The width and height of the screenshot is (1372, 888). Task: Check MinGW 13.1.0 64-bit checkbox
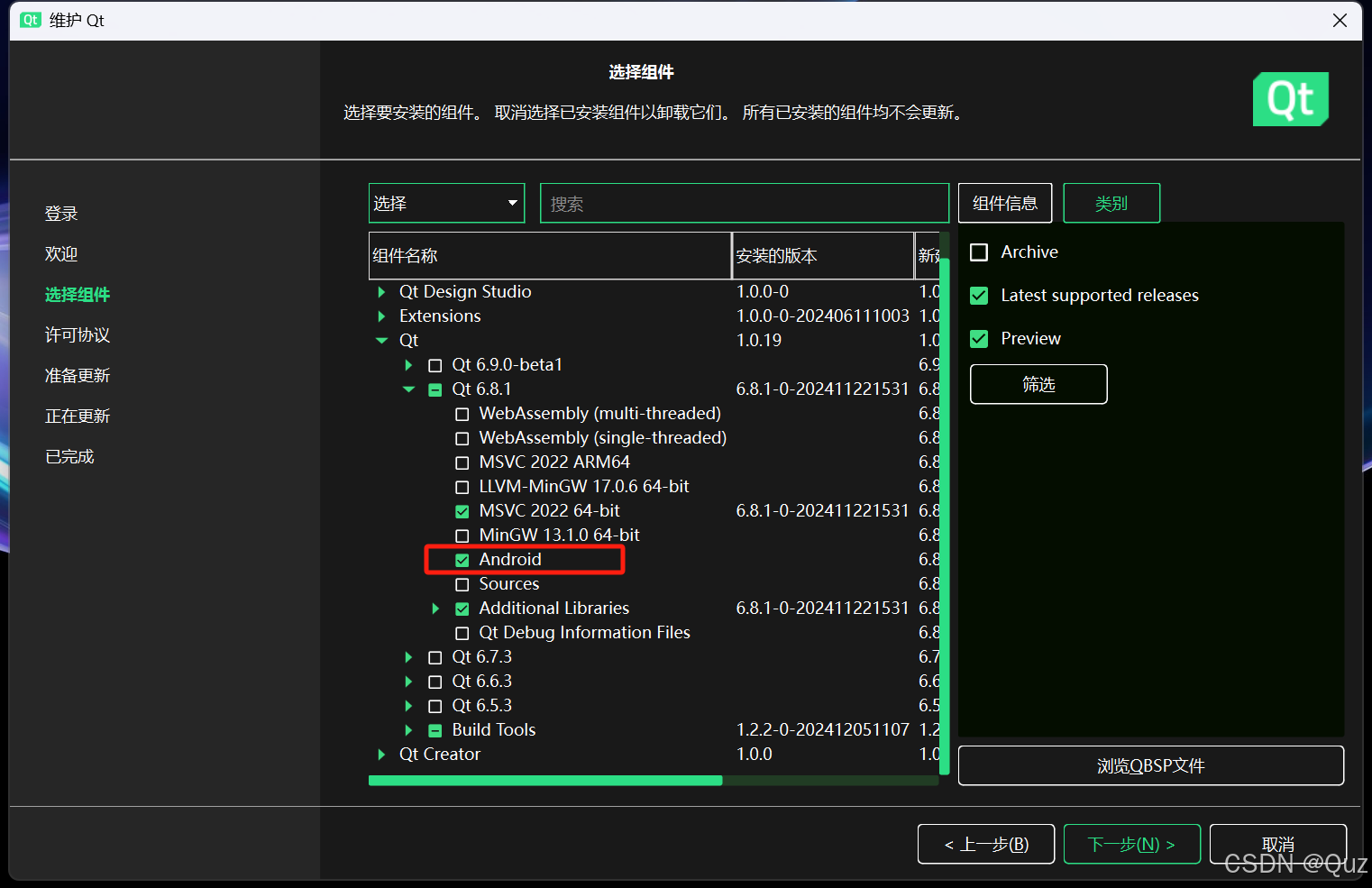tap(462, 536)
